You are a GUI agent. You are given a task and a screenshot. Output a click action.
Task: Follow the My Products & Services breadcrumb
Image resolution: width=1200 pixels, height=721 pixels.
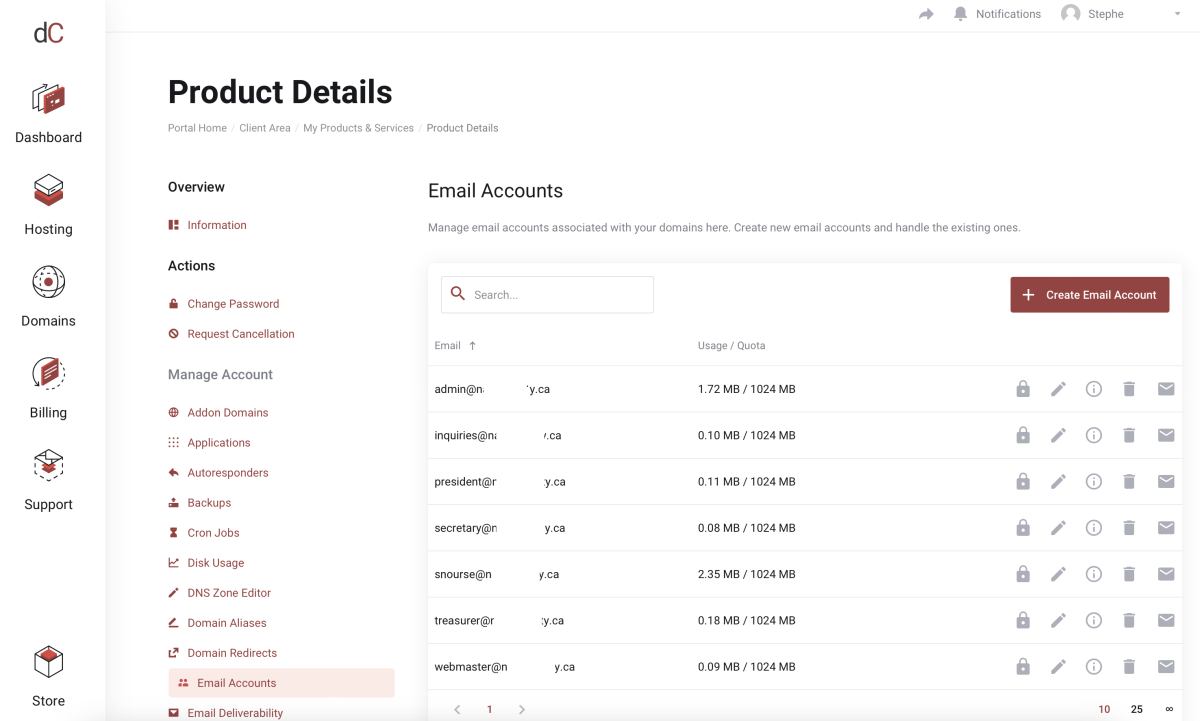click(x=358, y=128)
